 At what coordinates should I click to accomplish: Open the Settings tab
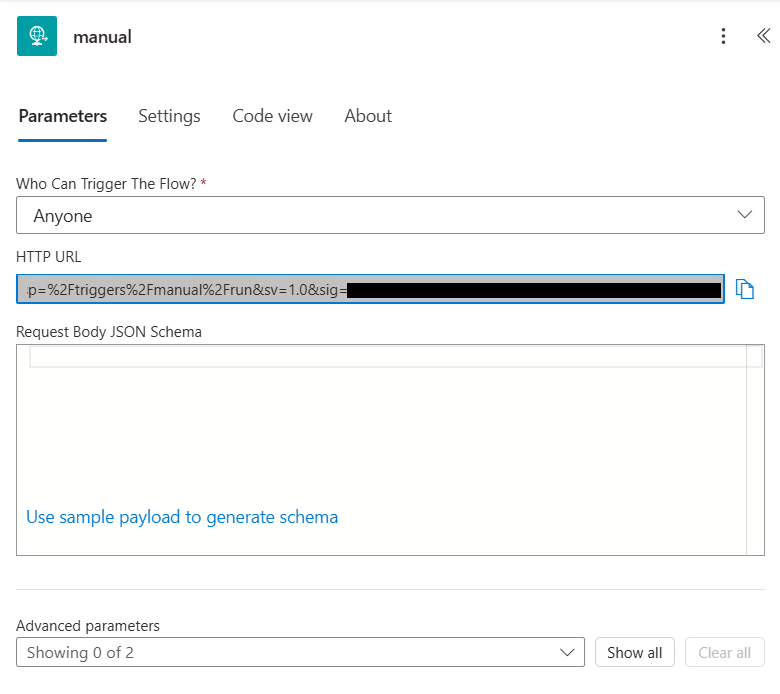pyautogui.click(x=169, y=116)
